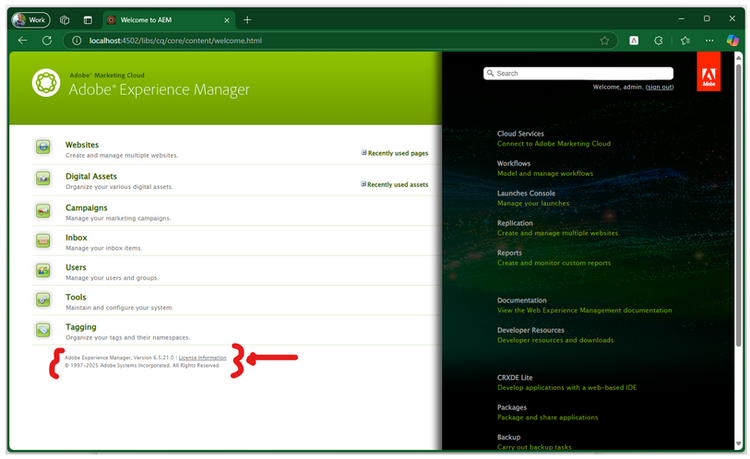Click the red Adobe logo badge
The width and height of the screenshot is (750, 459).
click(708, 71)
